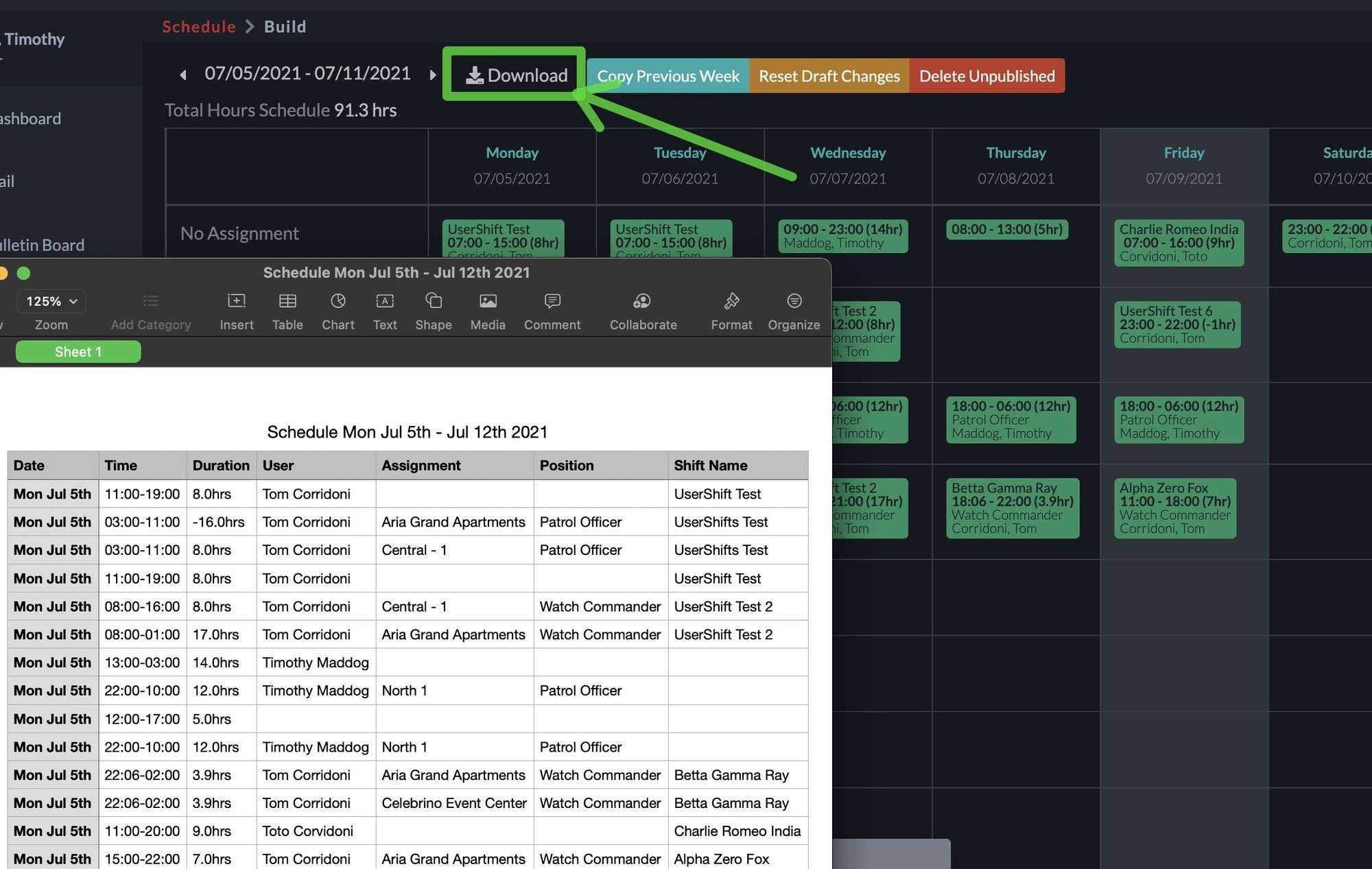Click Delete Unpublished button
This screenshot has width=1372, height=869.
click(x=986, y=75)
